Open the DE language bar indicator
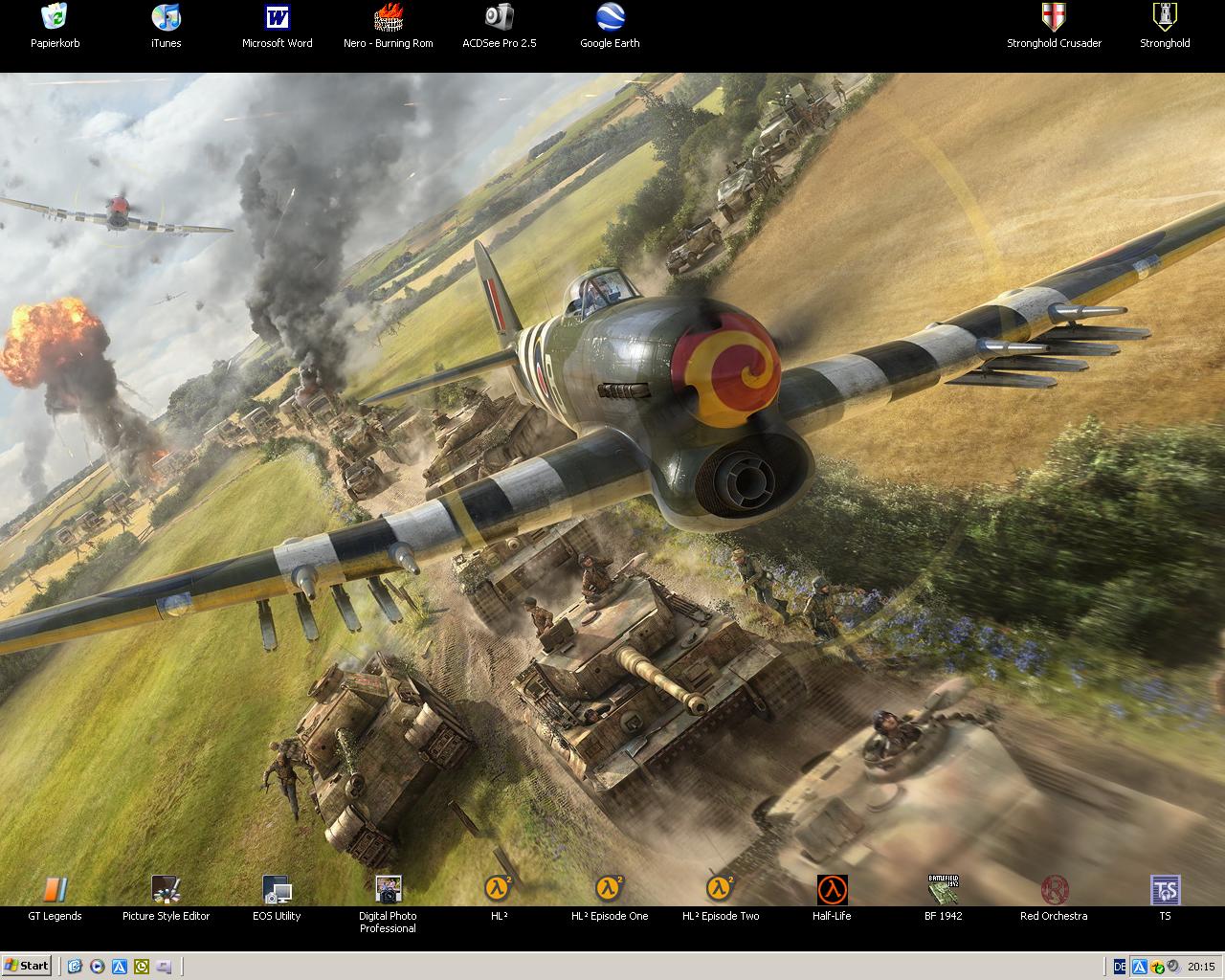This screenshot has height=980, width=1225. point(1120,967)
